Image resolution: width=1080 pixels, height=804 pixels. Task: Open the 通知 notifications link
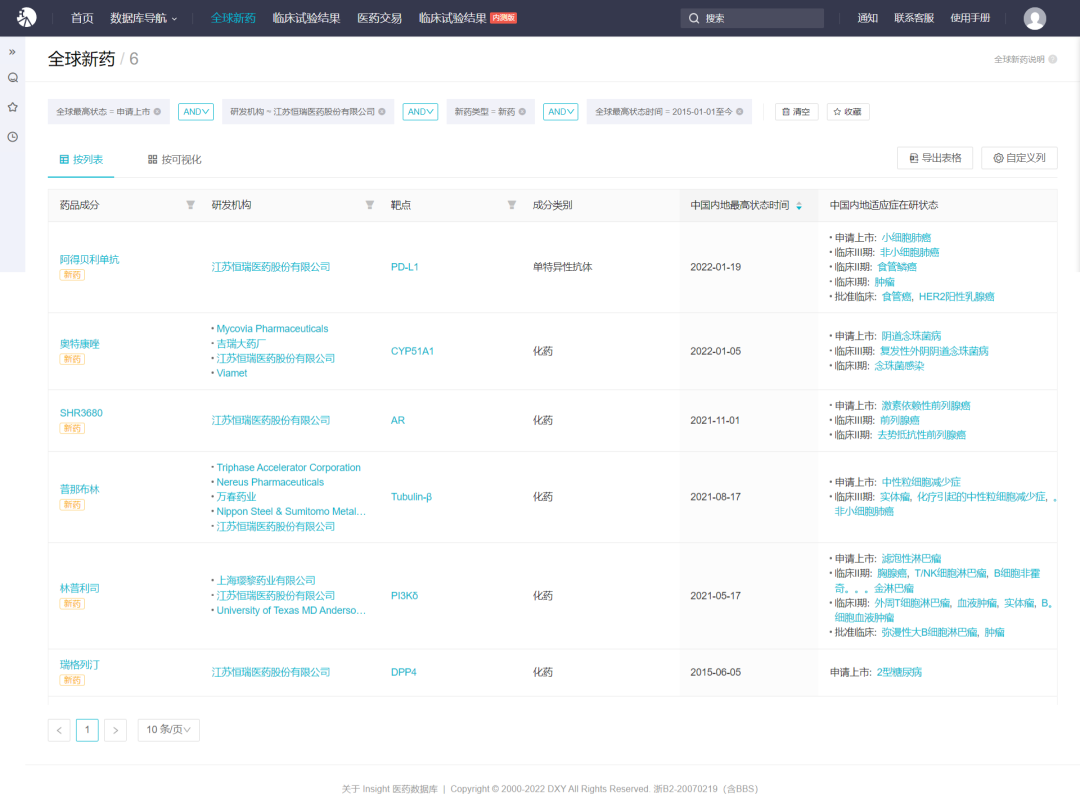867,18
